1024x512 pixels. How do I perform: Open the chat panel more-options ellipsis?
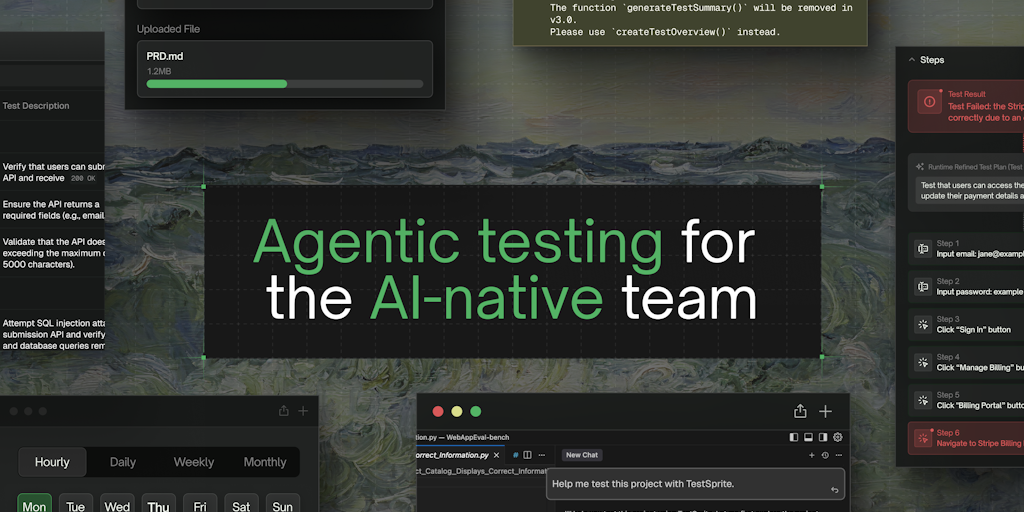tap(839, 455)
